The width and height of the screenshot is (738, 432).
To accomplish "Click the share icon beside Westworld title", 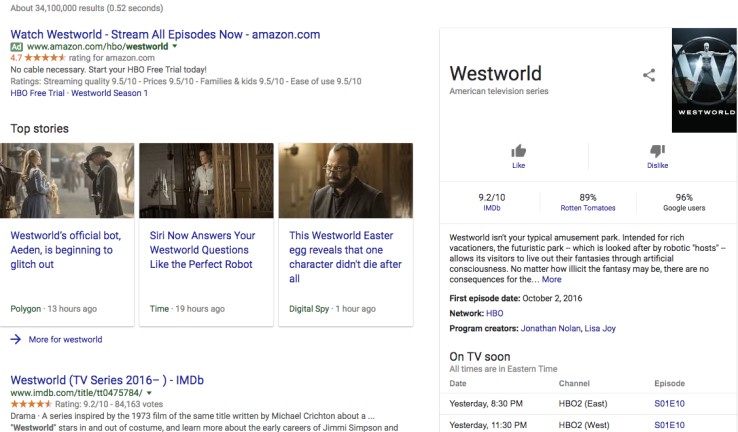I will pyautogui.click(x=649, y=75).
